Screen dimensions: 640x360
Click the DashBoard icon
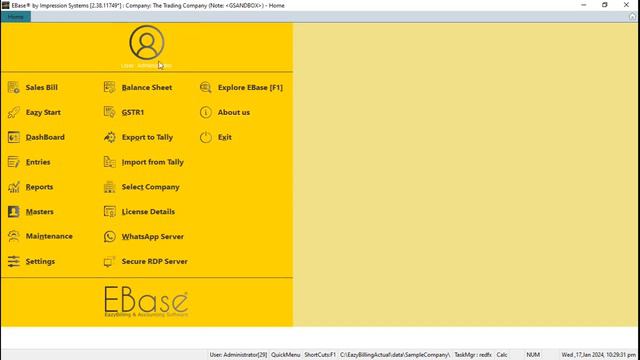coord(13,137)
